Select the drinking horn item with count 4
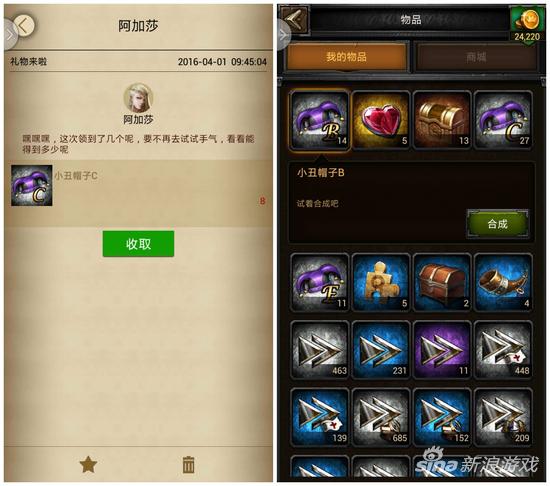The image size is (550, 486). coord(503,282)
